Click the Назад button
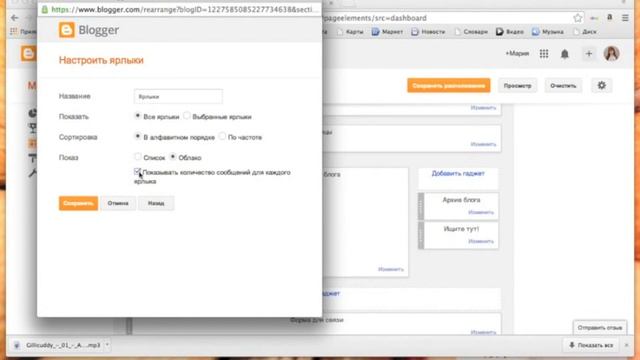Viewport: 640px width, 360px height. click(156, 203)
